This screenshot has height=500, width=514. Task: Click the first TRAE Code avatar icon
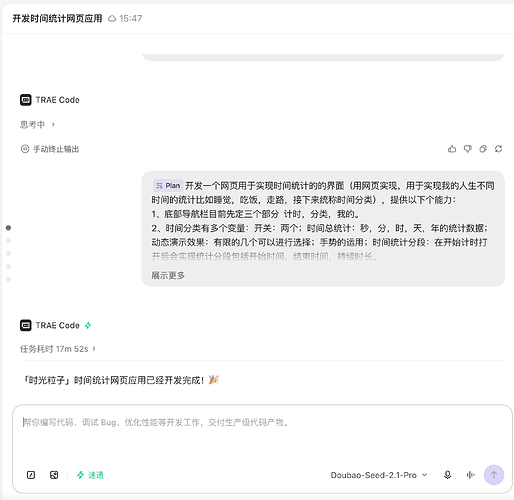click(26, 100)
